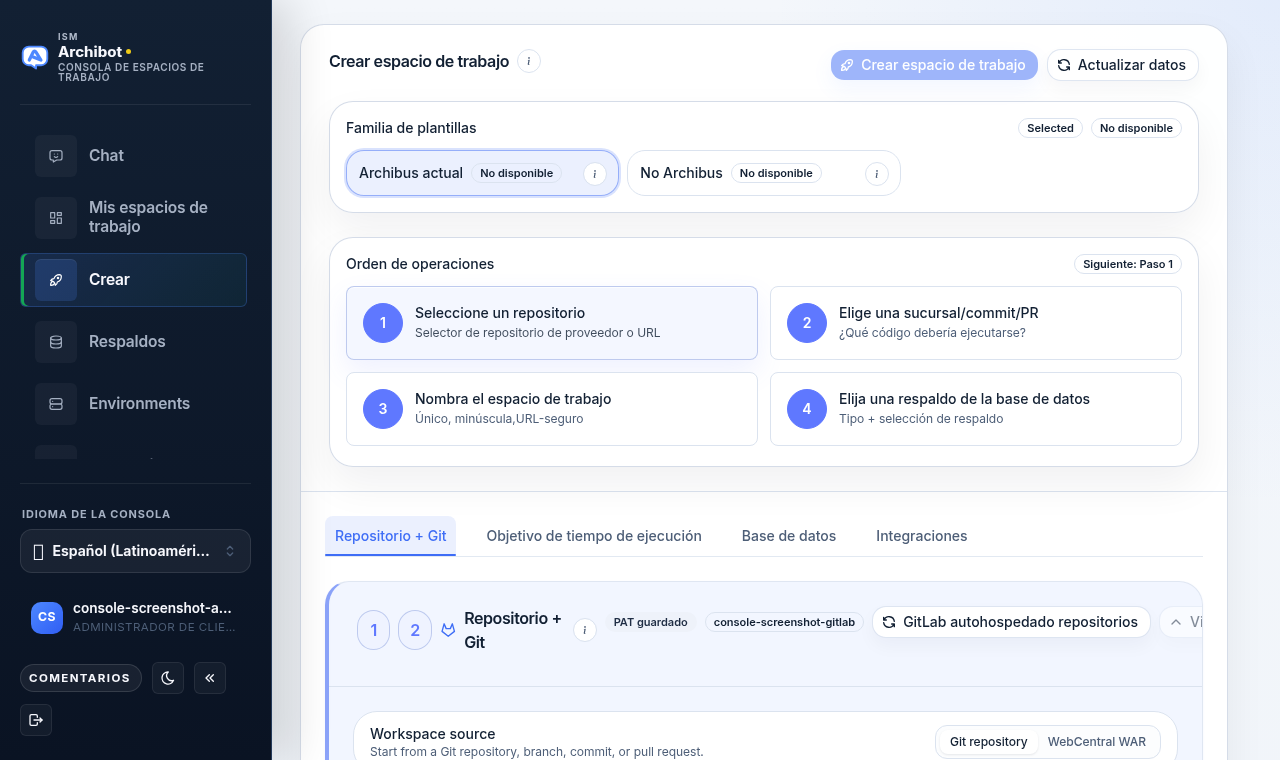Toggle dark mode moon icon
Image resolution: width=1280 pixels, height=760 pixels.
[168, 678]
